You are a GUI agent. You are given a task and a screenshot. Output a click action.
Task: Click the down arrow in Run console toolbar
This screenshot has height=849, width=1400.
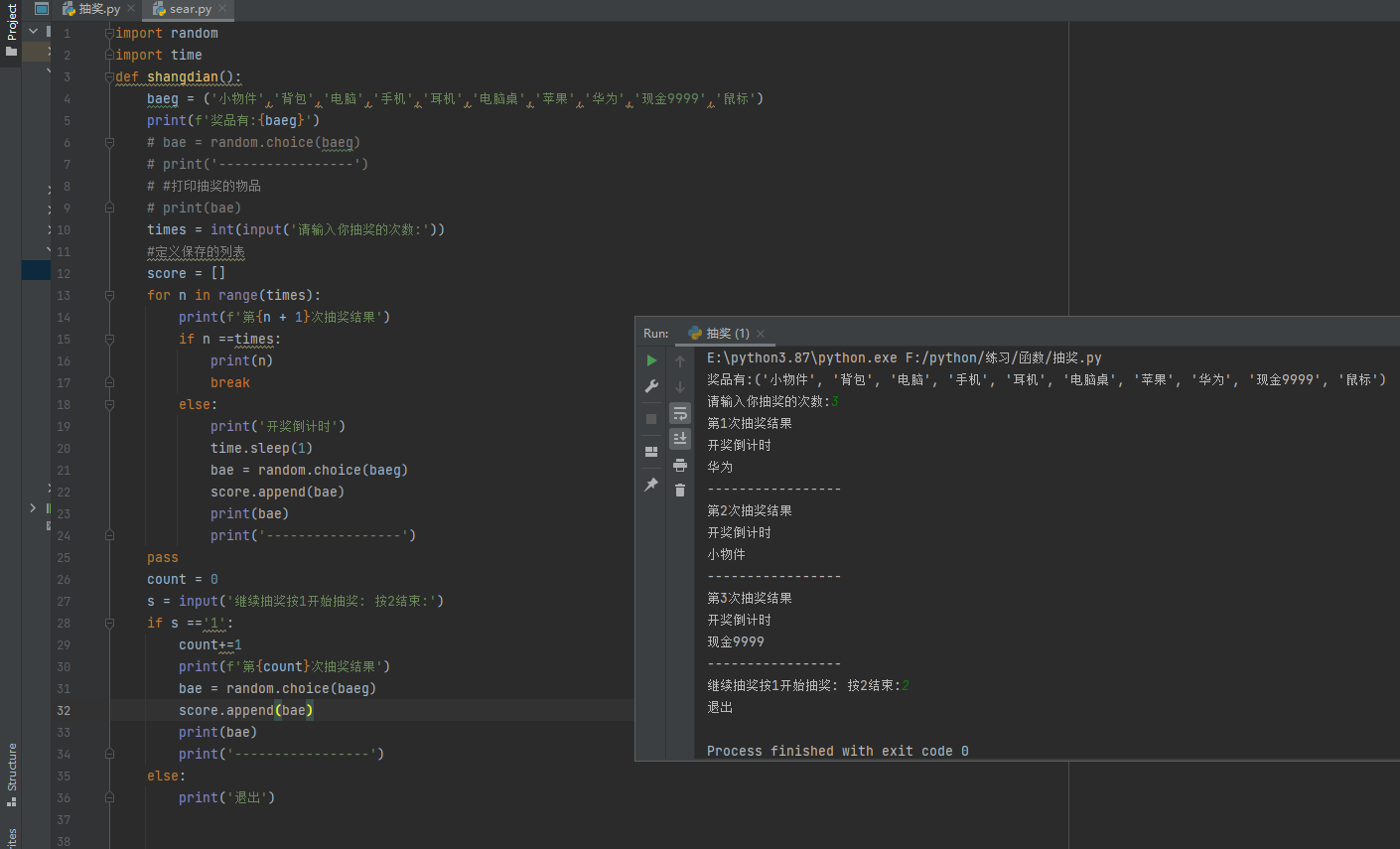pos(680,387)
